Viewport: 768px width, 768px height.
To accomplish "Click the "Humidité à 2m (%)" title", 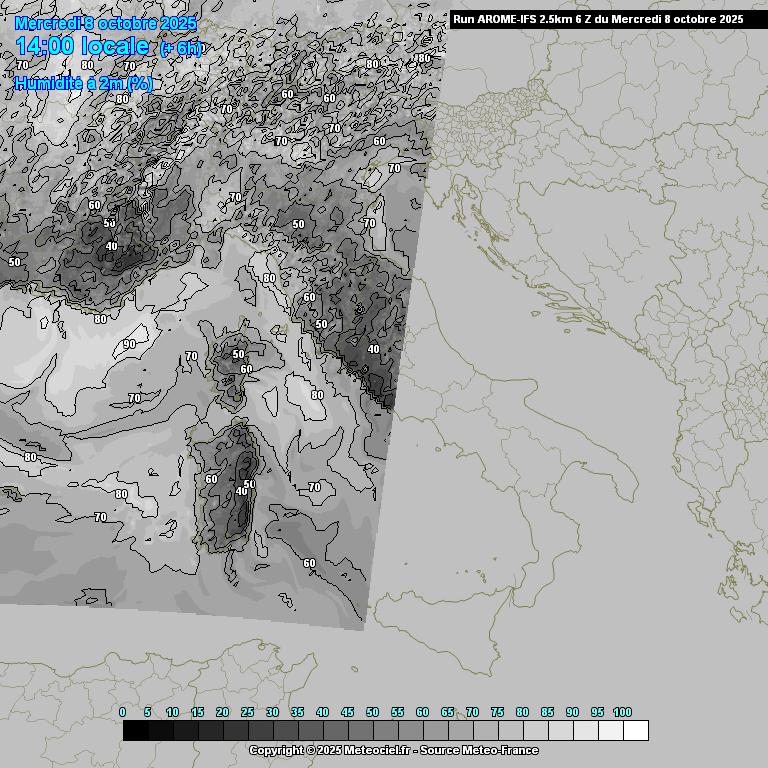I will tap(84, 84).
